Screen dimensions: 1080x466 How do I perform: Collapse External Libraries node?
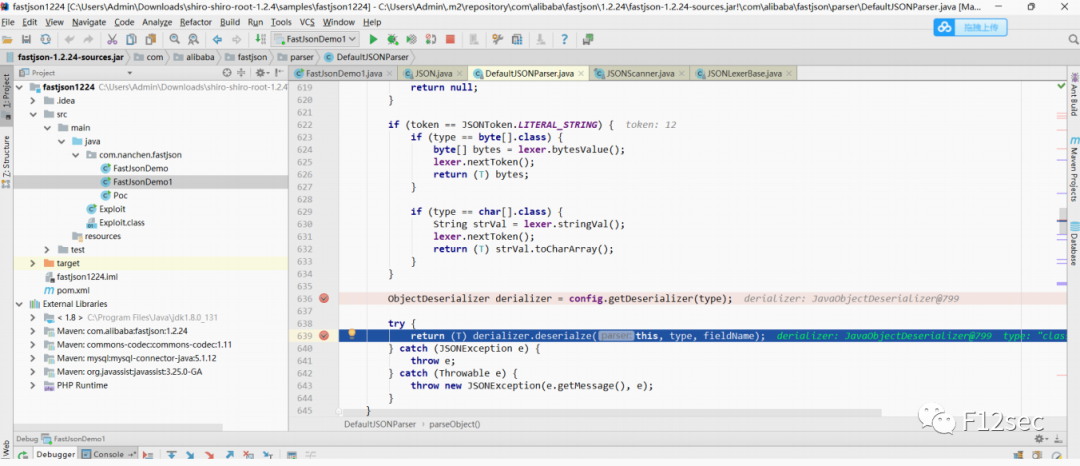click(19, 304)
